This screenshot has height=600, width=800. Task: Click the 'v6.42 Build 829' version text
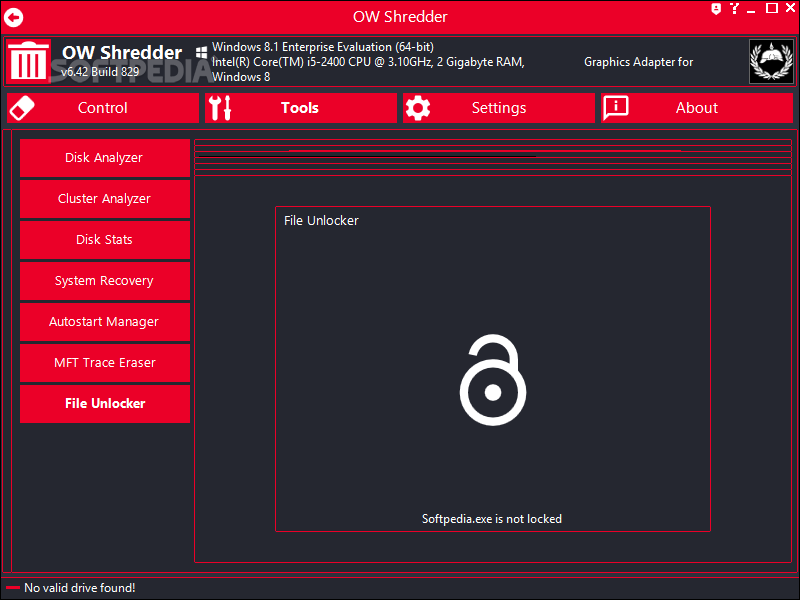coord(100,72)
